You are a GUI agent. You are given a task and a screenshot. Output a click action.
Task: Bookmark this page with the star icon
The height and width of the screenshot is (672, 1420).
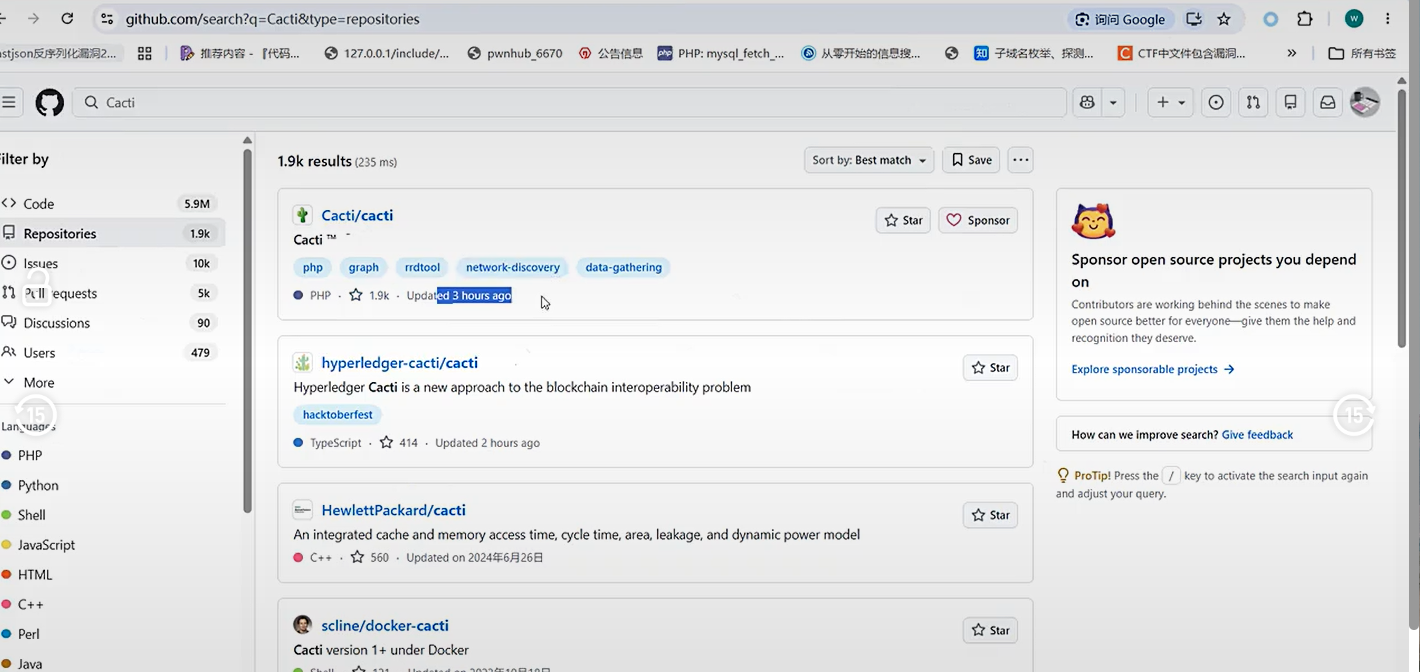coord(1224,19)
